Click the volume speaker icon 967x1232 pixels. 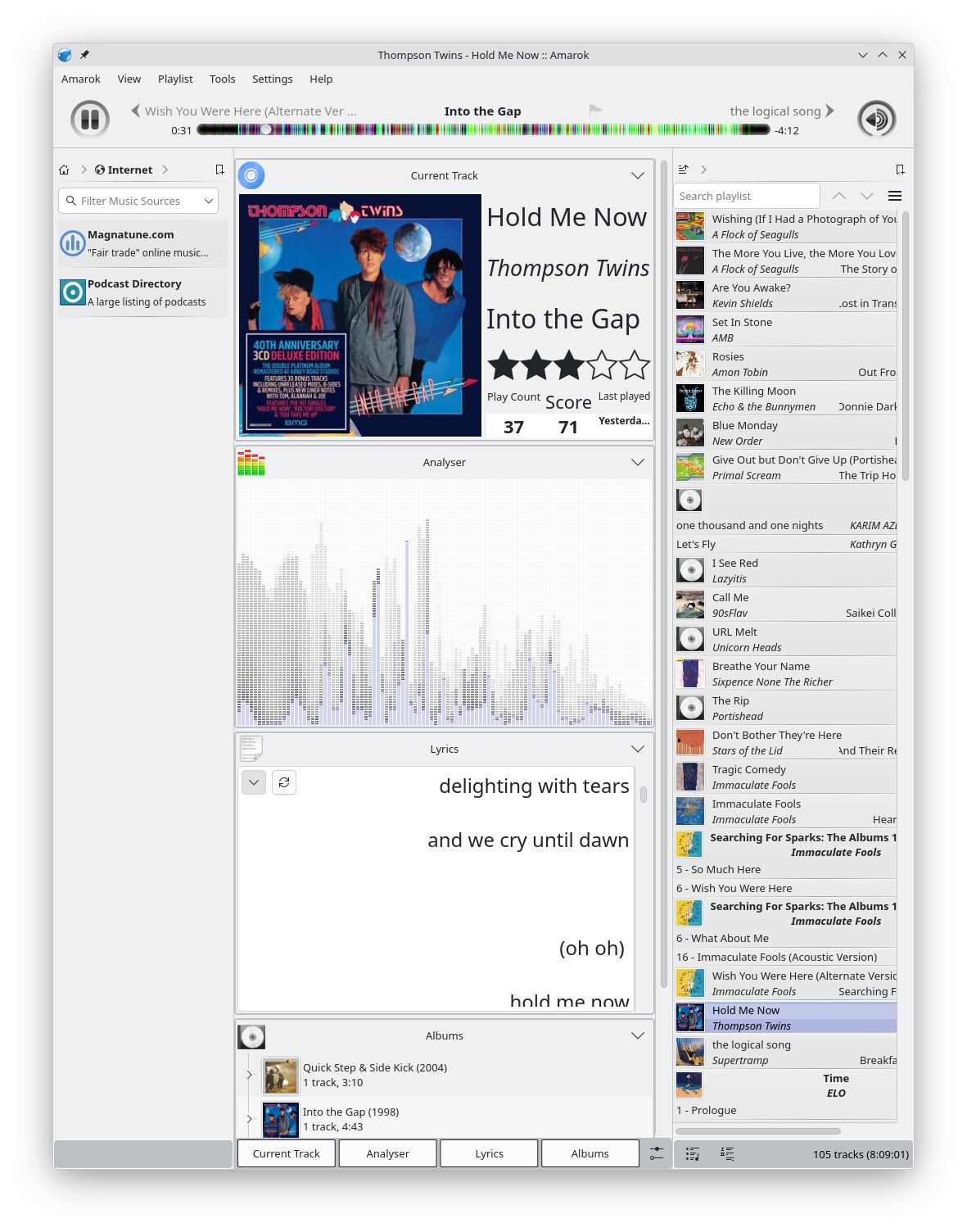876,120
